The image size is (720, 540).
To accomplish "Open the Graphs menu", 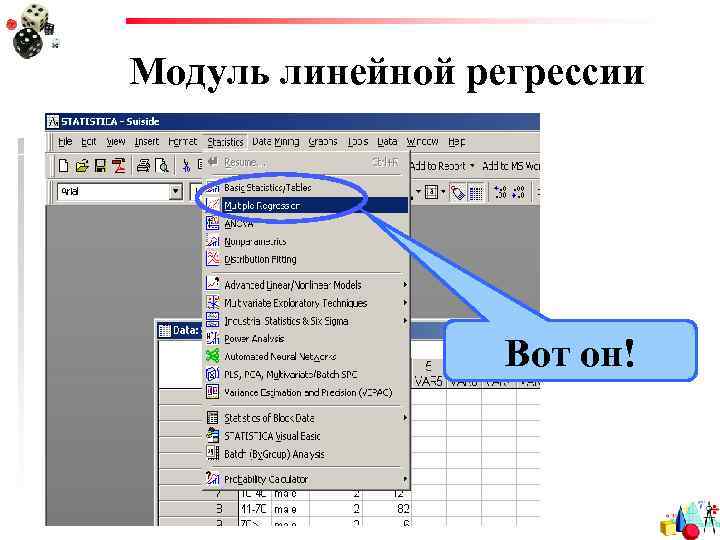I will tap(323, 142).
